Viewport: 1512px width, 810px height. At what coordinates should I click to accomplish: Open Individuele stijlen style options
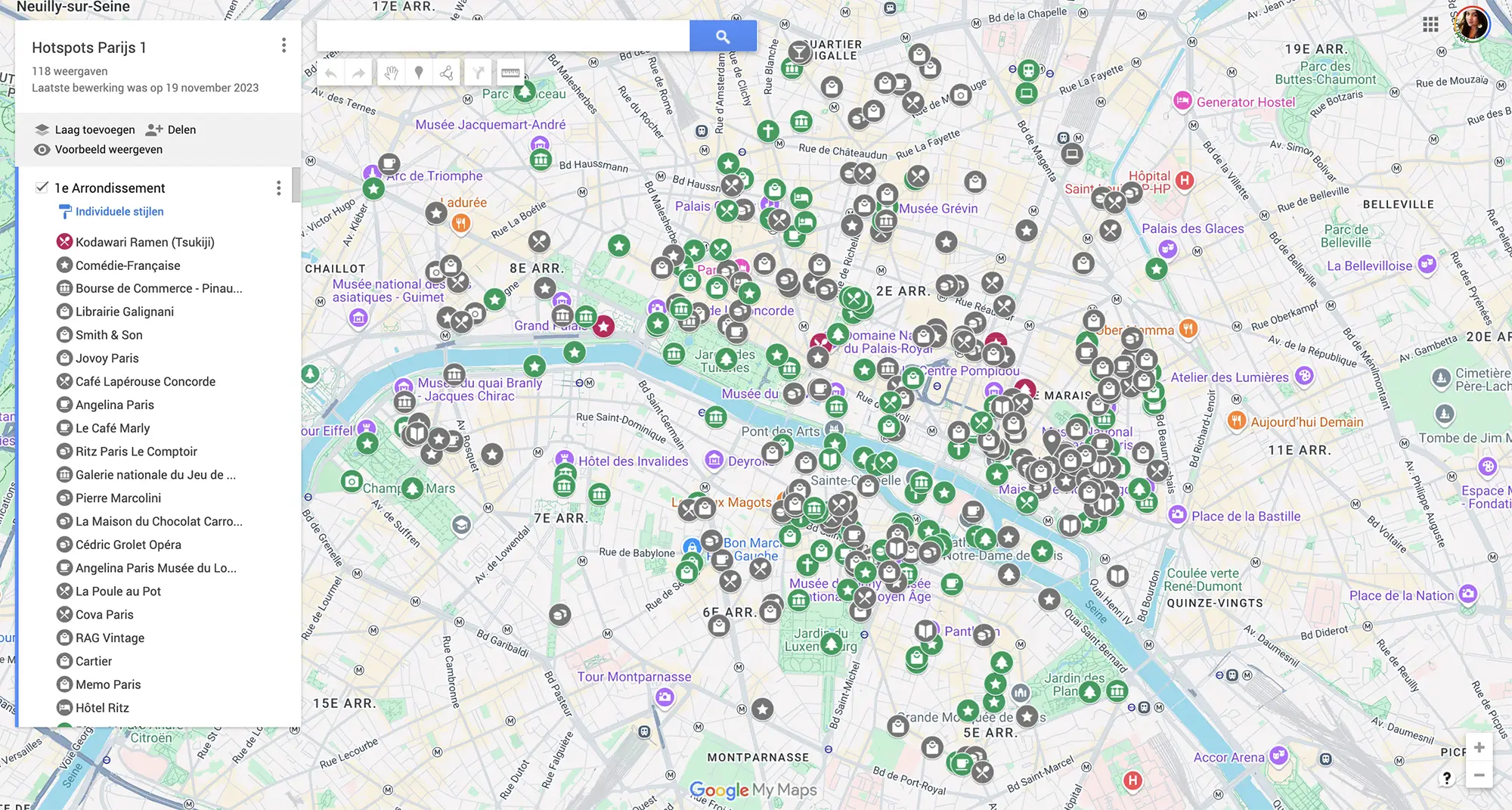(x=119, y=212)
